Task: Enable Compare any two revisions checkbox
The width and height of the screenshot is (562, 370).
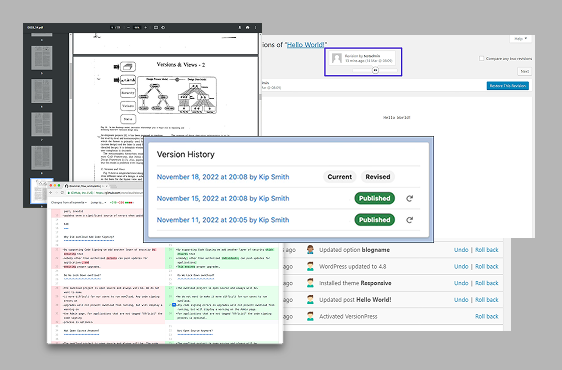Action: 482,58
